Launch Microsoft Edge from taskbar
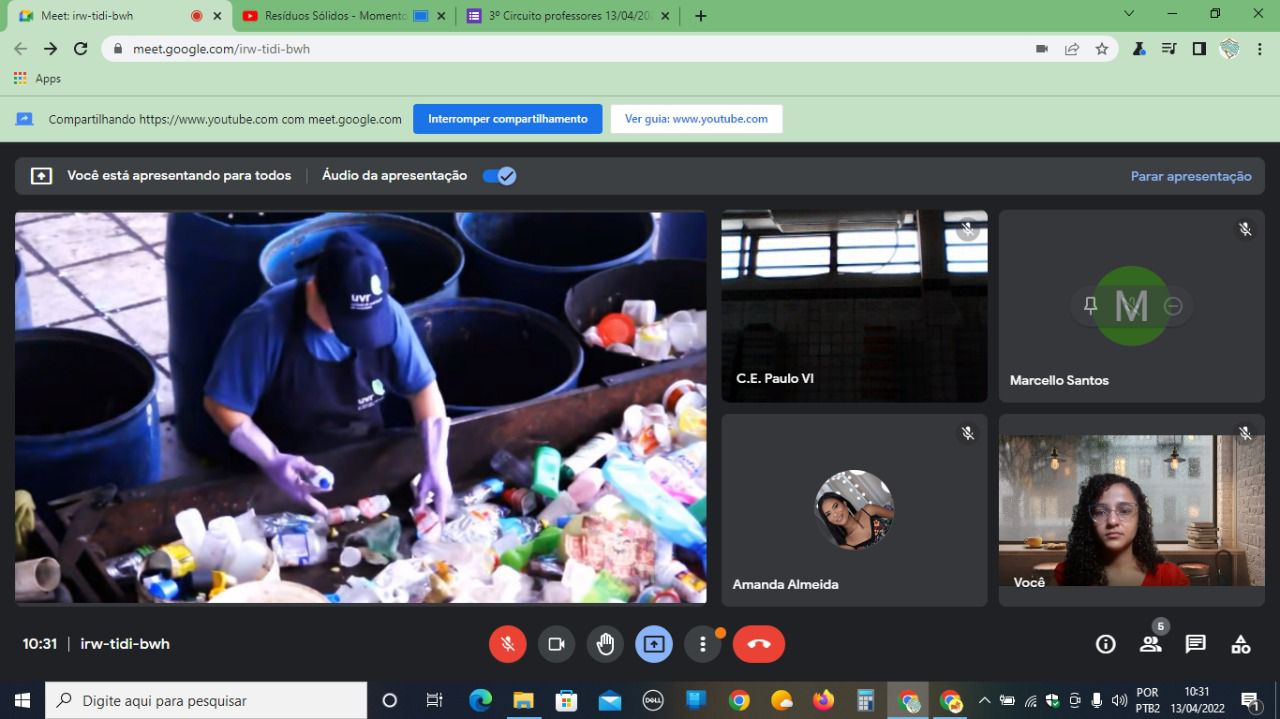This screenshot has height=719, width=1280. 481,700
